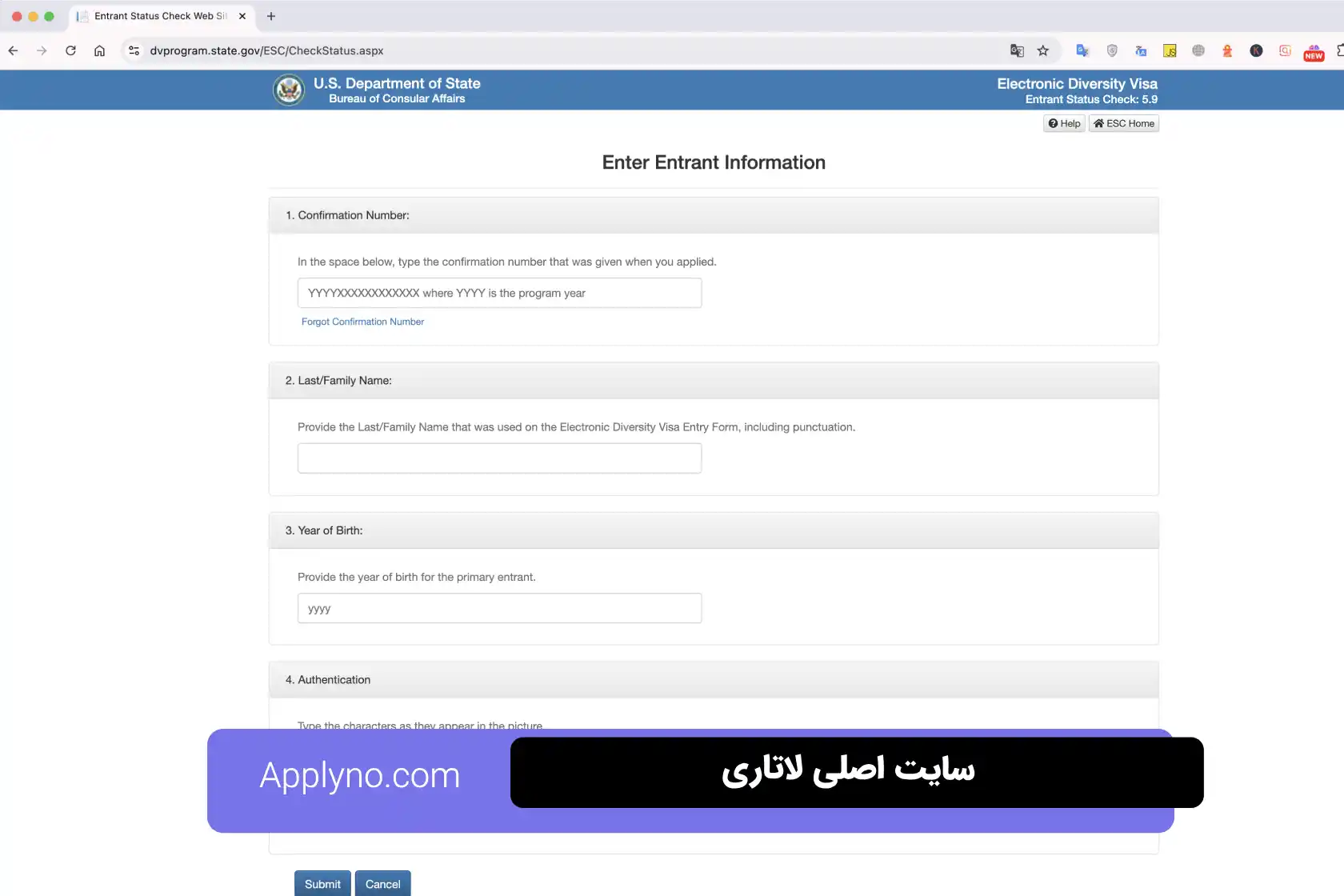Open the grey globe extension icon
The image size is (1344, 896).
[1198, 50]
